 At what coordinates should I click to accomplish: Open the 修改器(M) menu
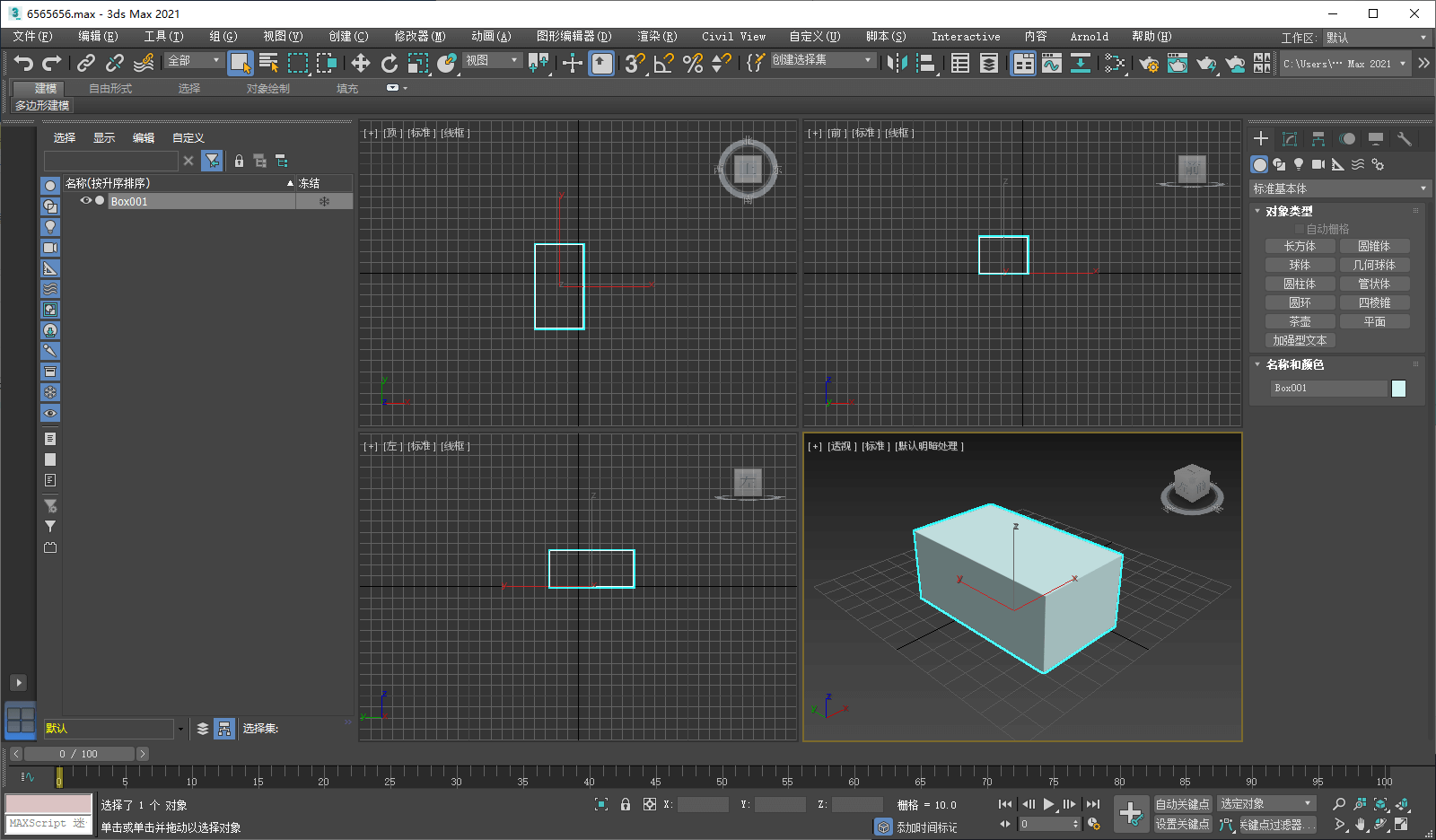[419, 37]
